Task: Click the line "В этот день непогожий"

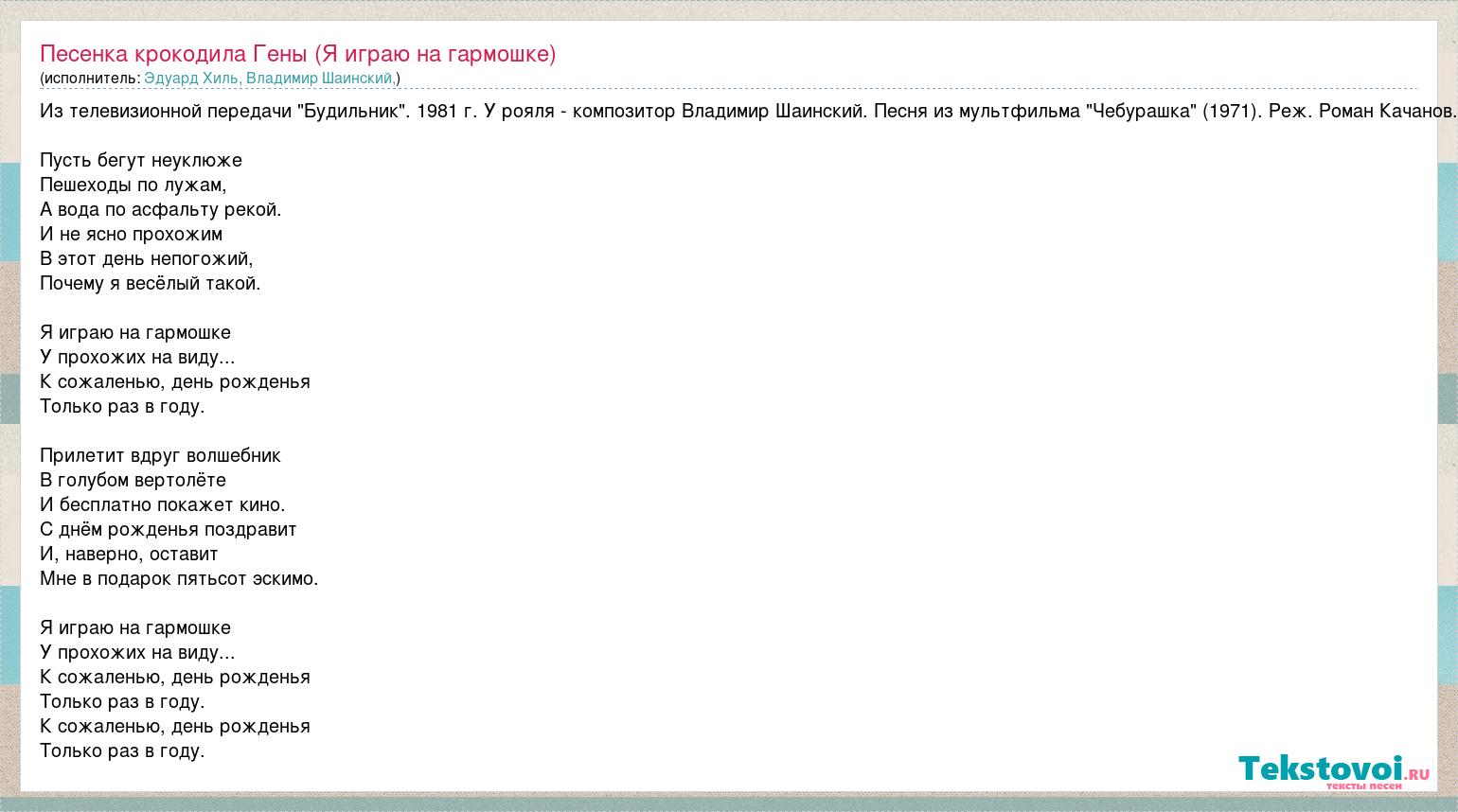Action: 147,259
